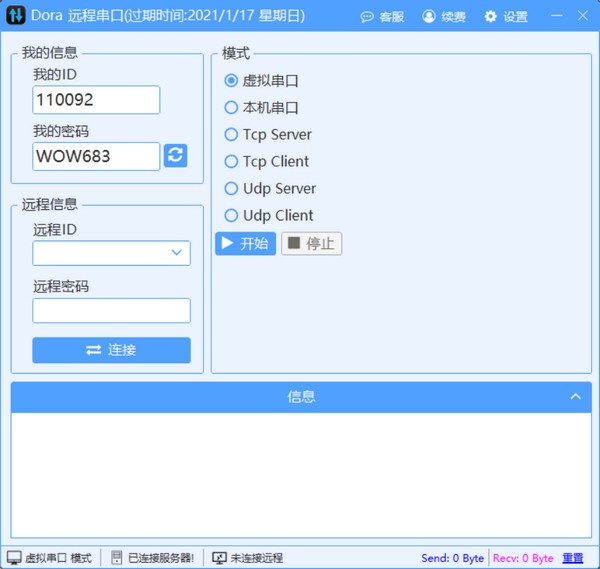Open the renewal (续费) option

click(444, 17)
